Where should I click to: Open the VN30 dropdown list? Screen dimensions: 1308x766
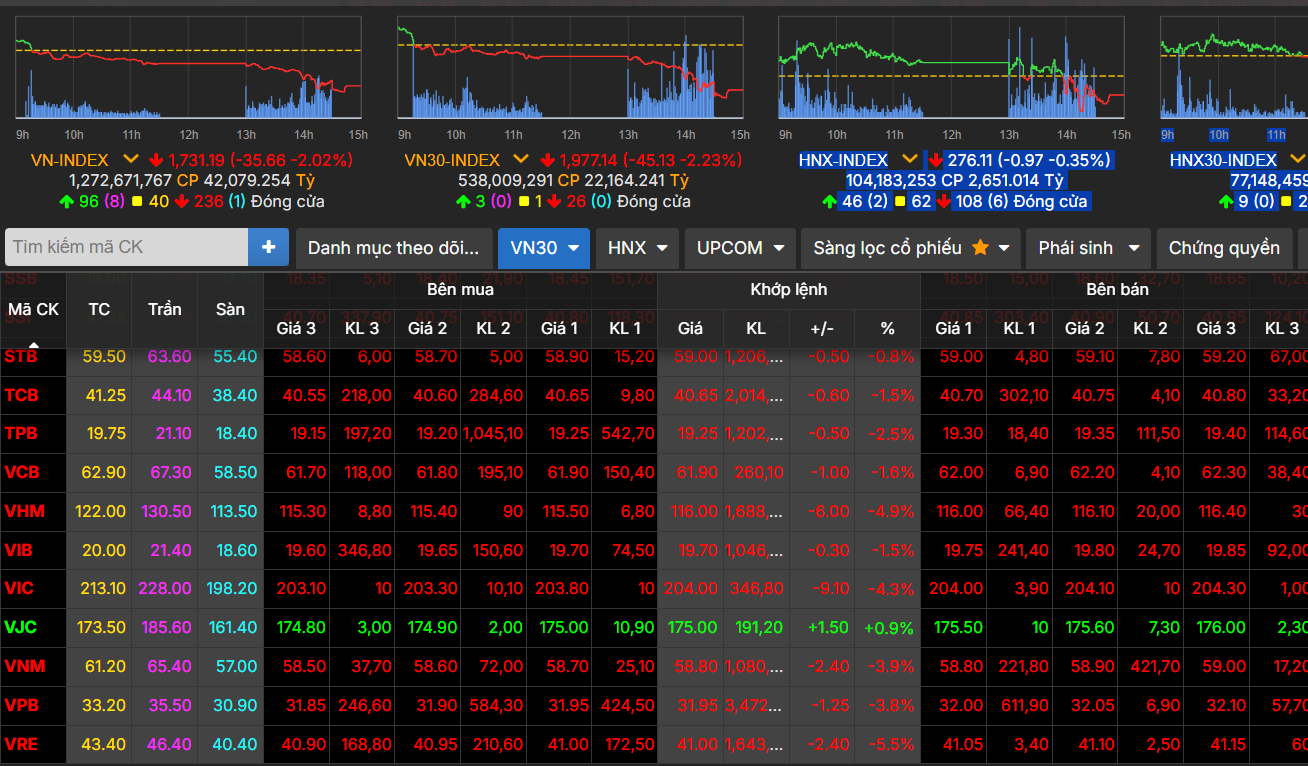tap(543, 248)
